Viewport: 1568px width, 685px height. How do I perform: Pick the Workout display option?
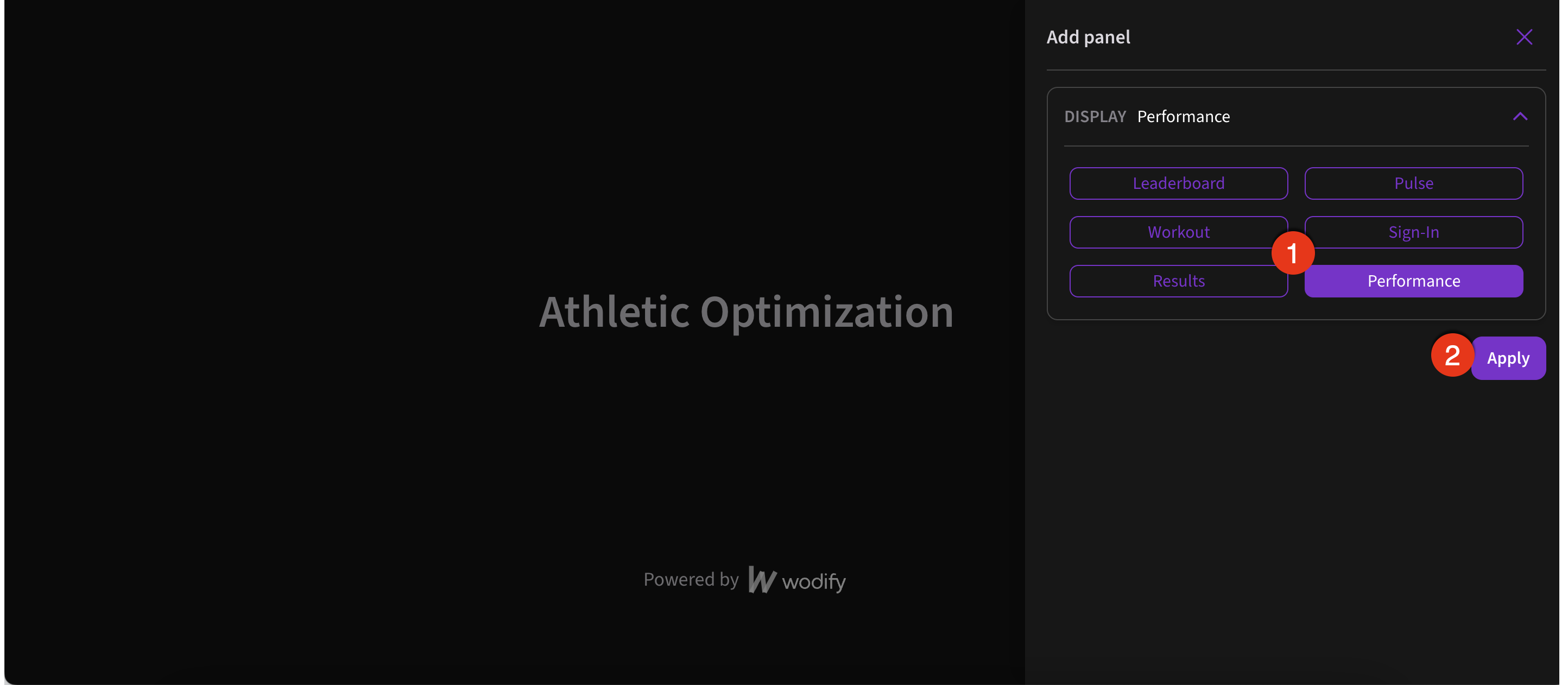click(x=1178, y=232)
